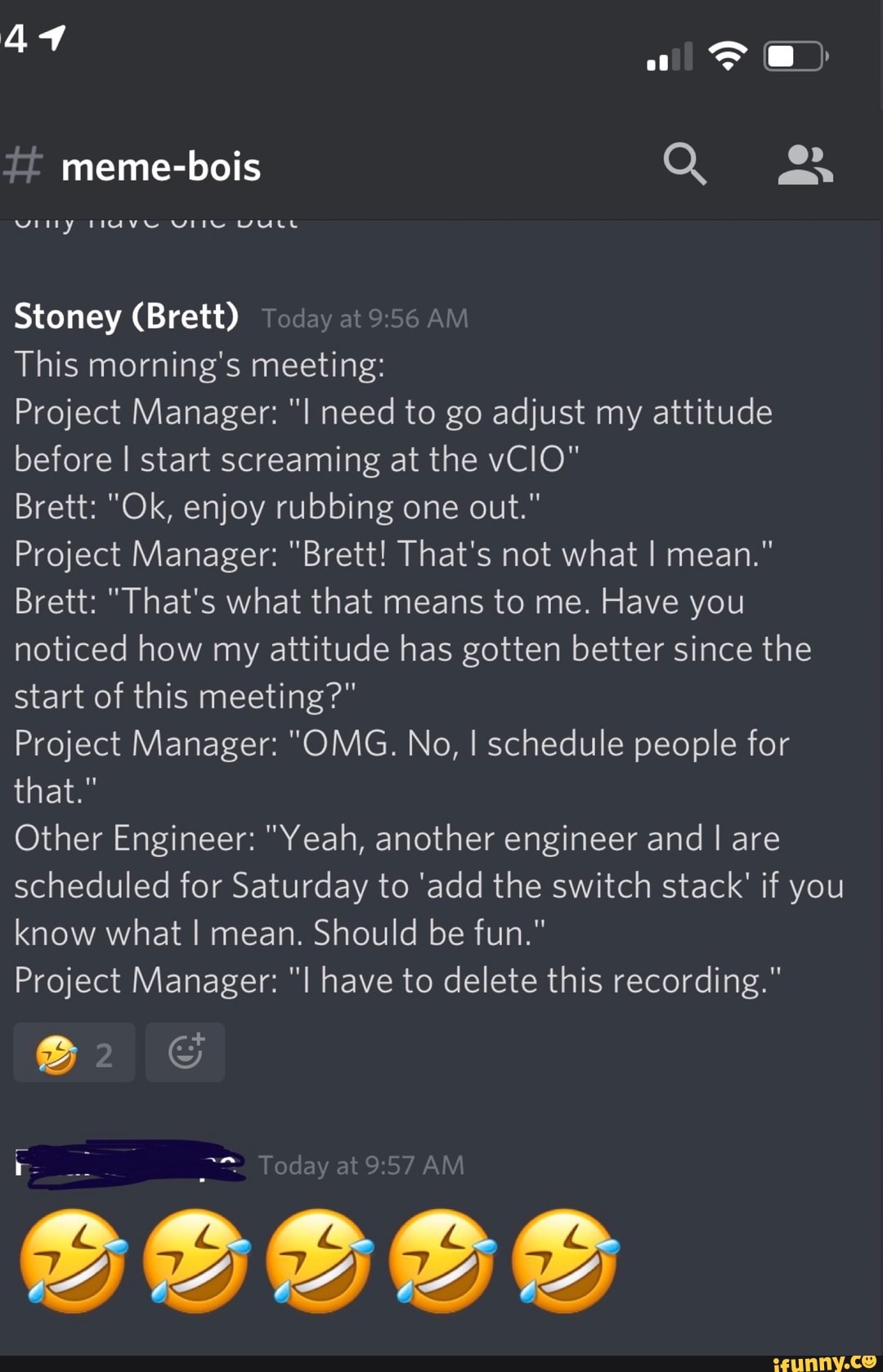
Task: Expand Stoney (Brett)'s profile popup
Action: pyautogui.click(x=125, y=316)
